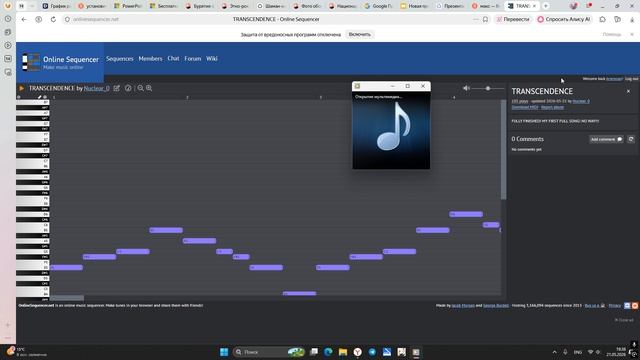
Task: Zoom out the sequencer grid
Action: coord(140,88)
